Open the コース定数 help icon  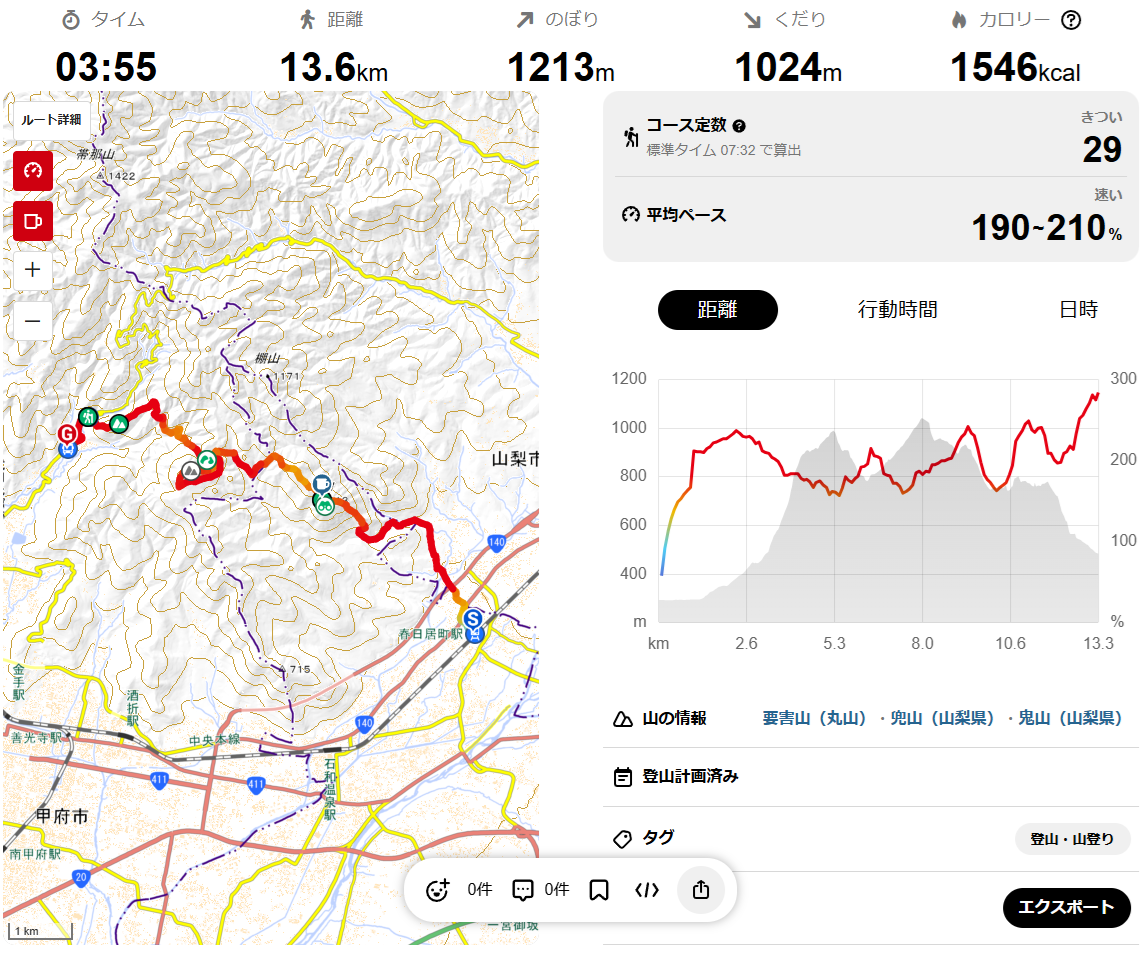point(739,126)
